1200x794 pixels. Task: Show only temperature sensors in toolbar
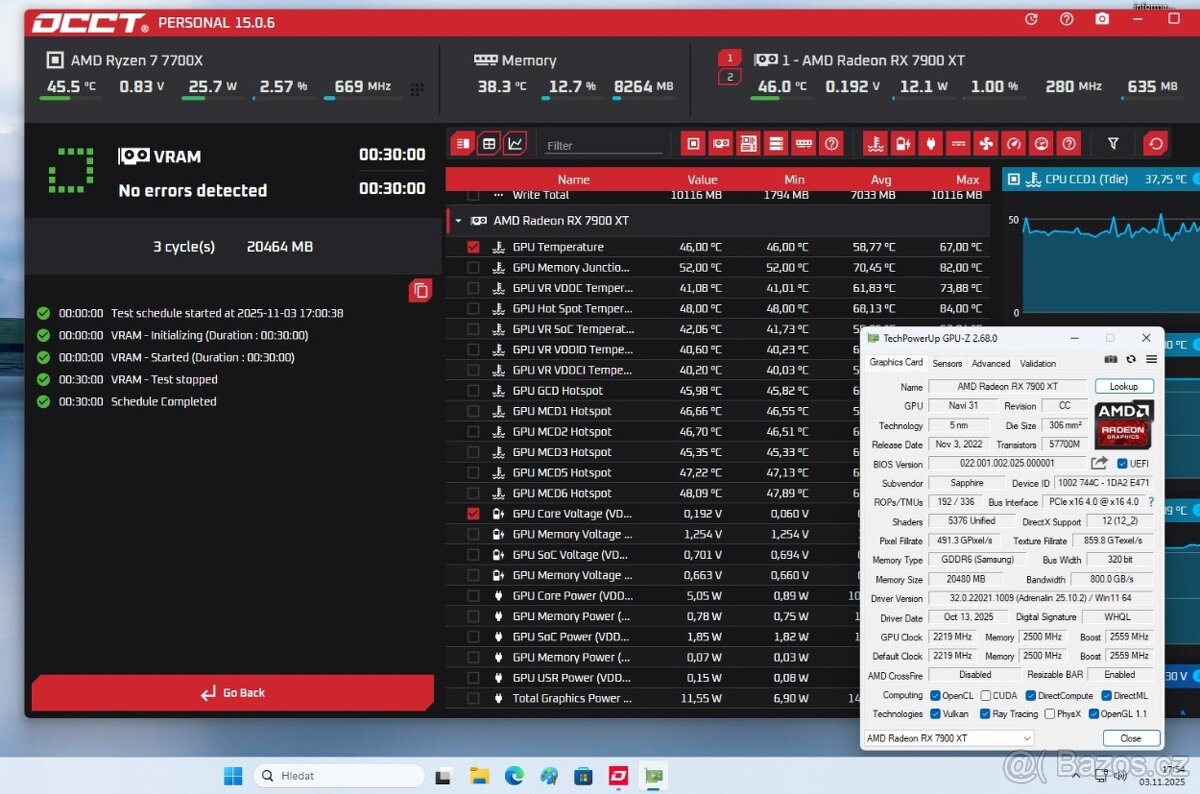[x=875, y=144]
